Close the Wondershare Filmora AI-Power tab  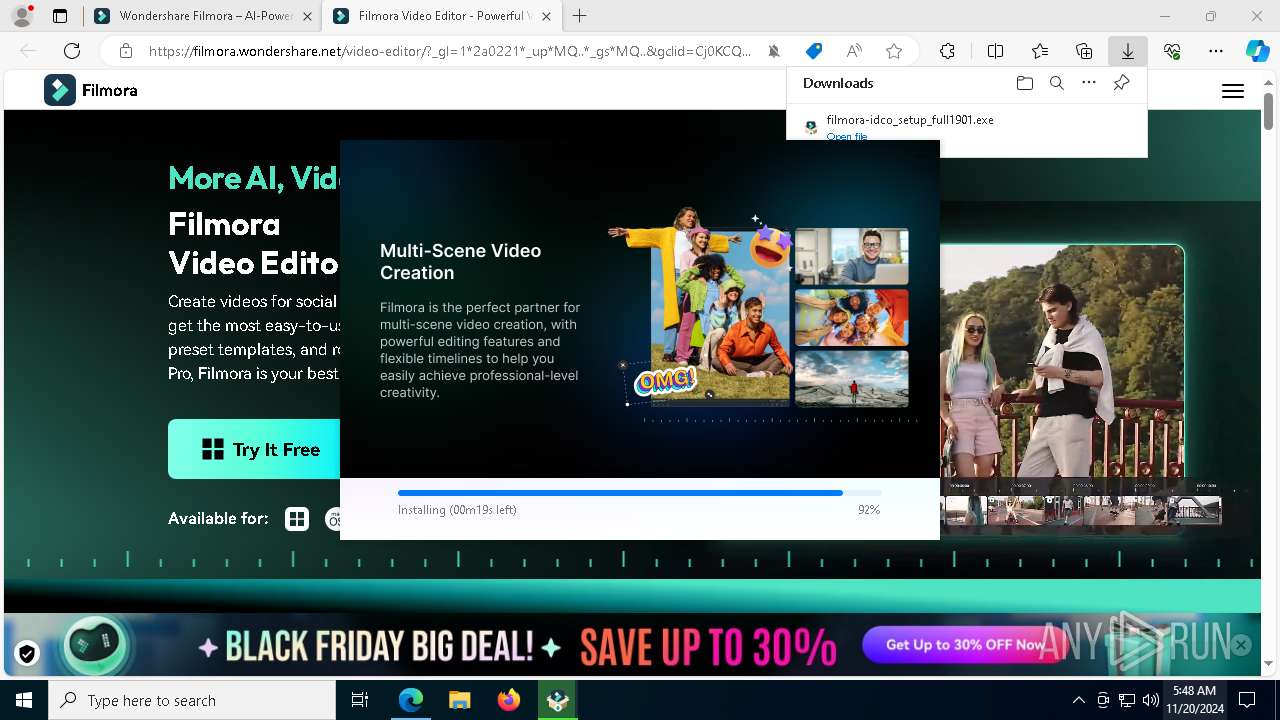(306, 16)
